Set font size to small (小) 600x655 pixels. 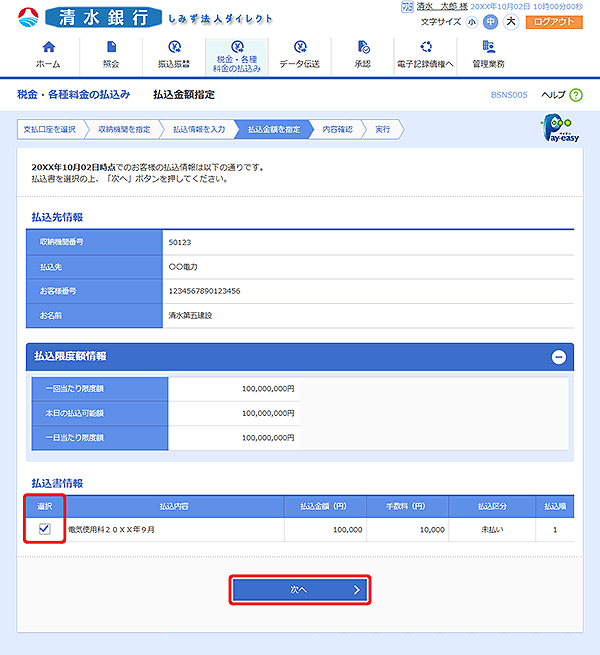pos(472,21)
